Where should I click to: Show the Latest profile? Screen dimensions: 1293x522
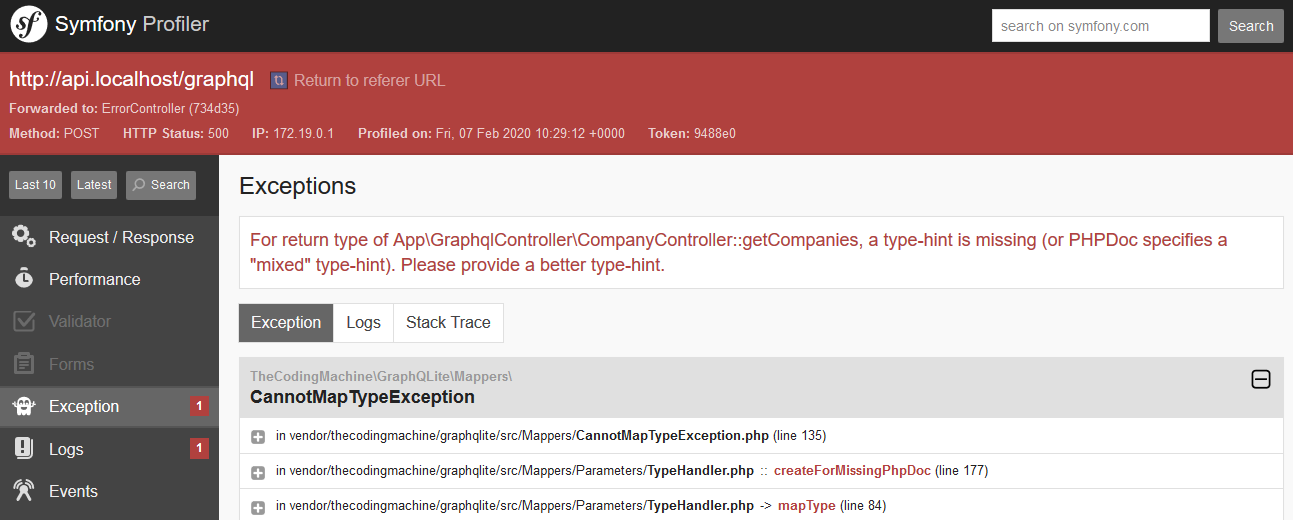pos(94,185)
